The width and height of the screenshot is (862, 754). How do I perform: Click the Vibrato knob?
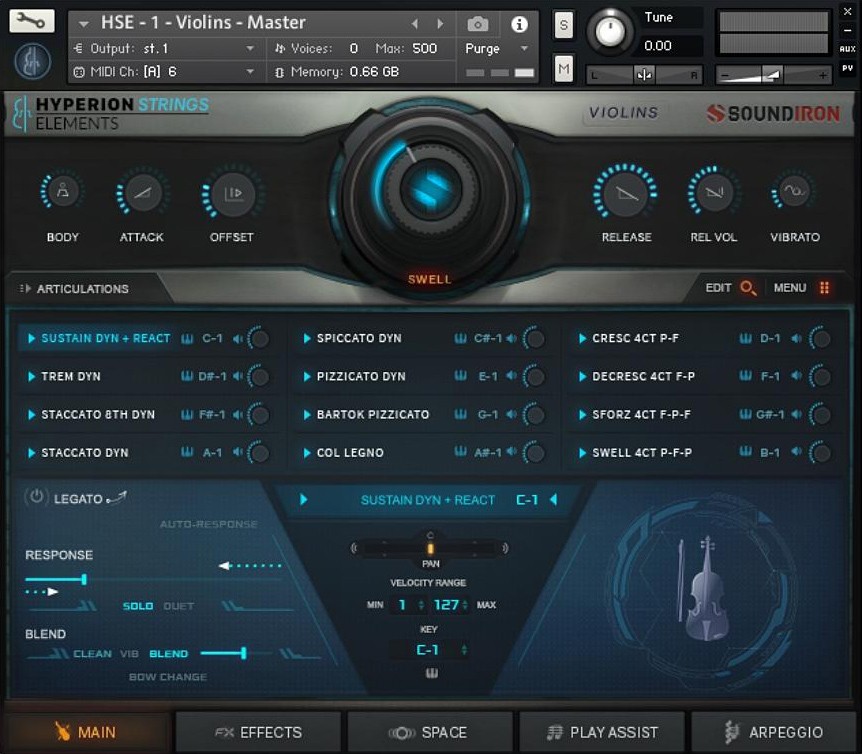tap(794, 191)
